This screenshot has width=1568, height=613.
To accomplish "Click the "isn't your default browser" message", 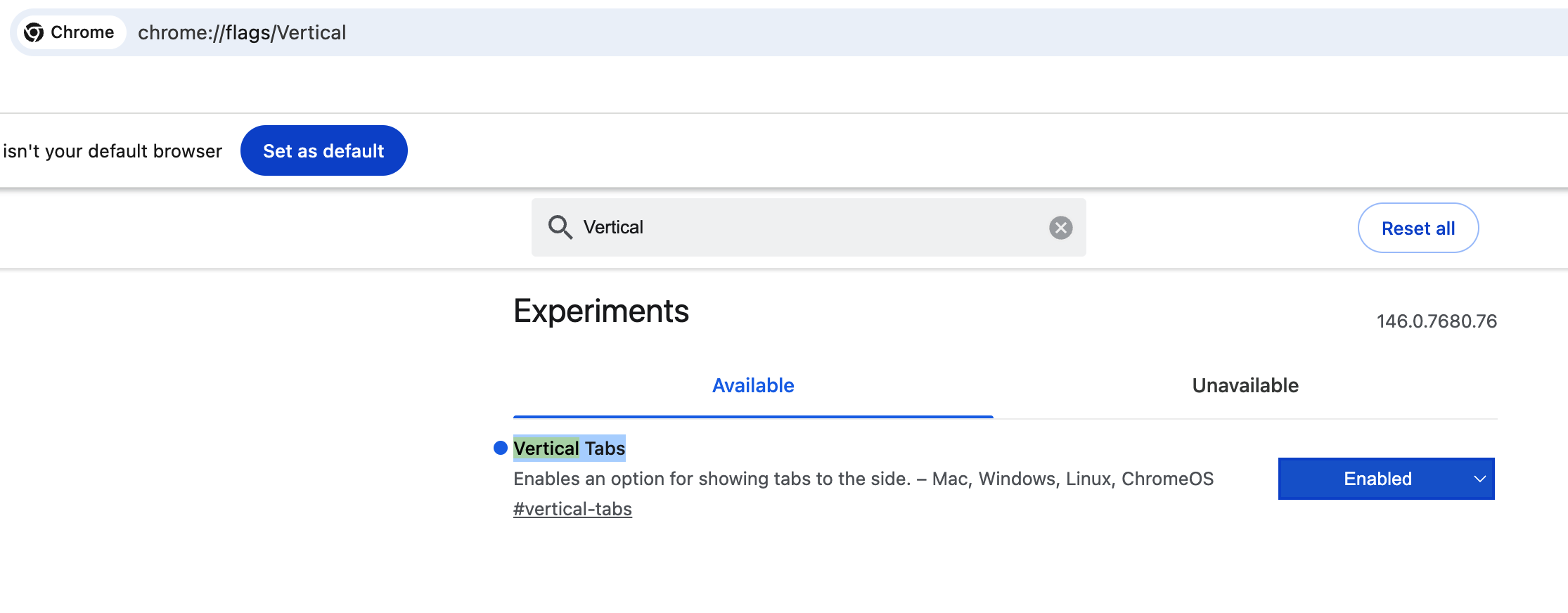I will click(113, 151).
